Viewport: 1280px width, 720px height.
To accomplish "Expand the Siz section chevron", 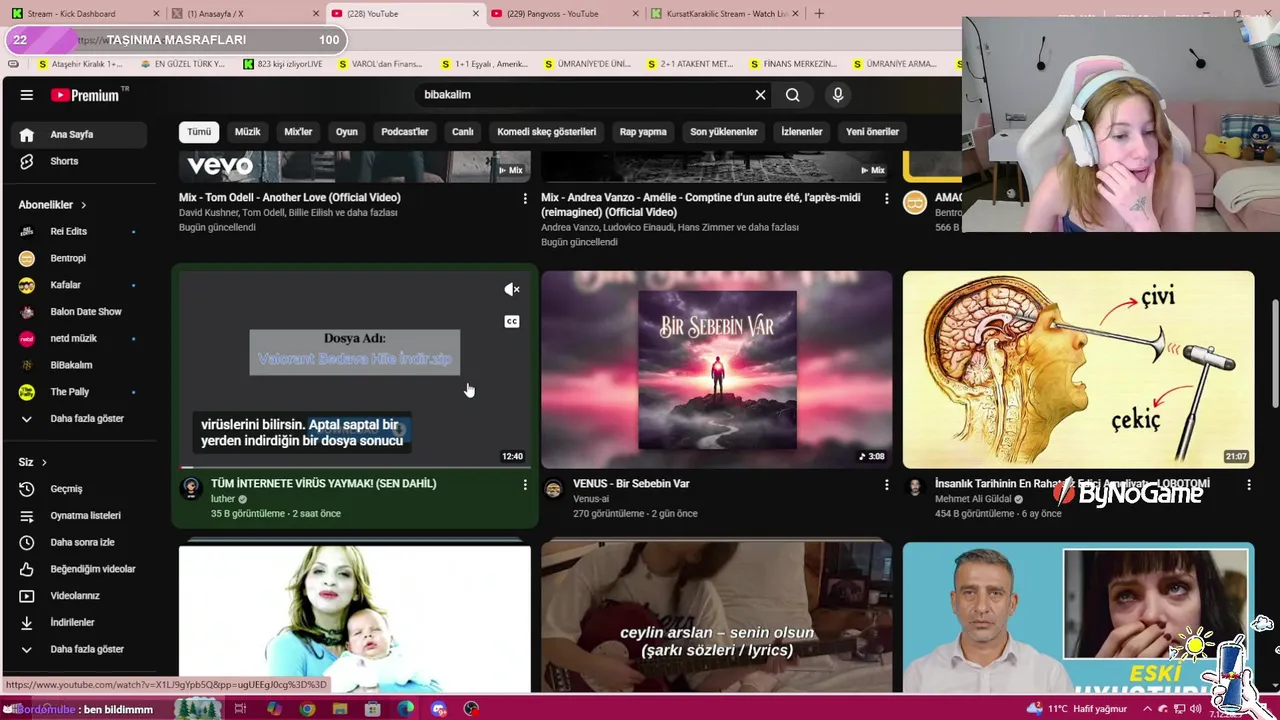I will tap(43, 462).
